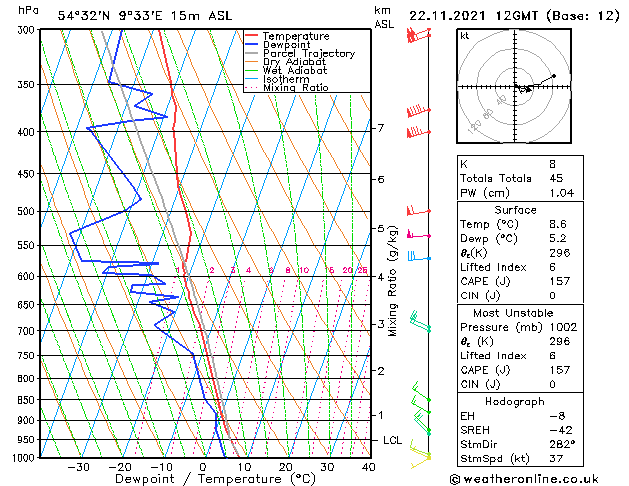Click the Dewpoint / Temperature (°C) axis title

[215, 479]
